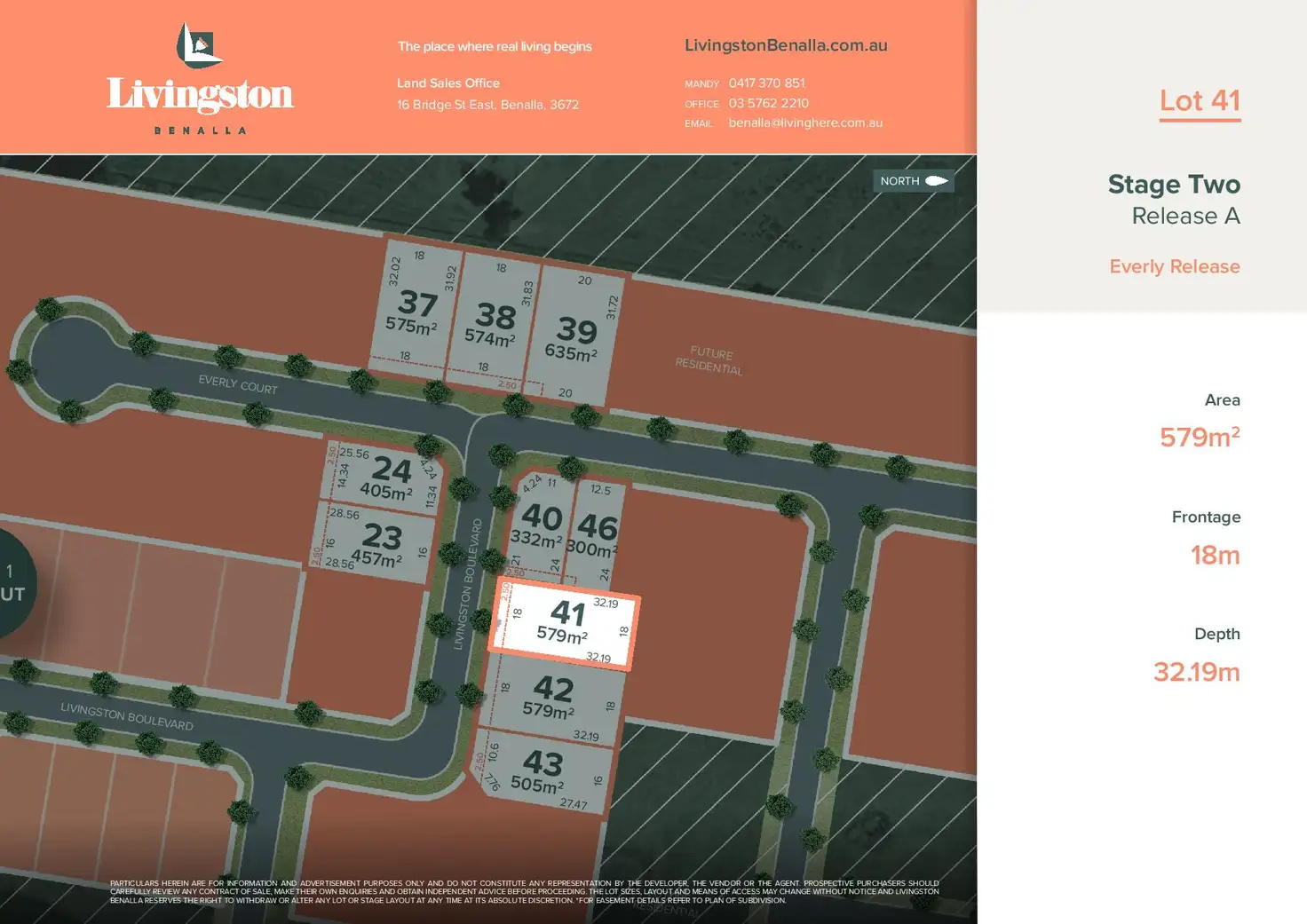Select lot 42 below the highlighted lot
The image size is (1307, 924).
click(x=551, y=697)
